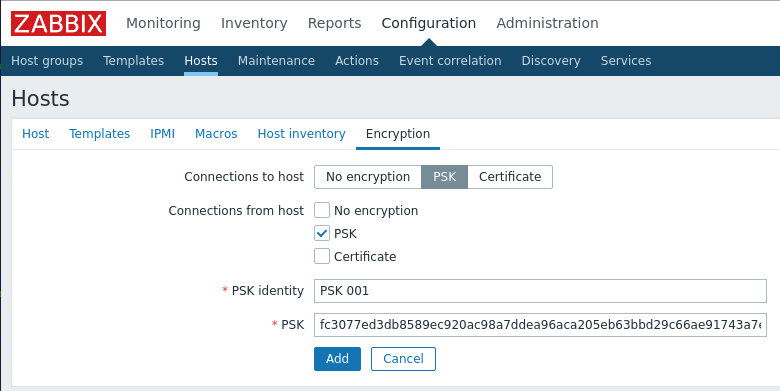Go to Host groups section

(x=47, y=61)
